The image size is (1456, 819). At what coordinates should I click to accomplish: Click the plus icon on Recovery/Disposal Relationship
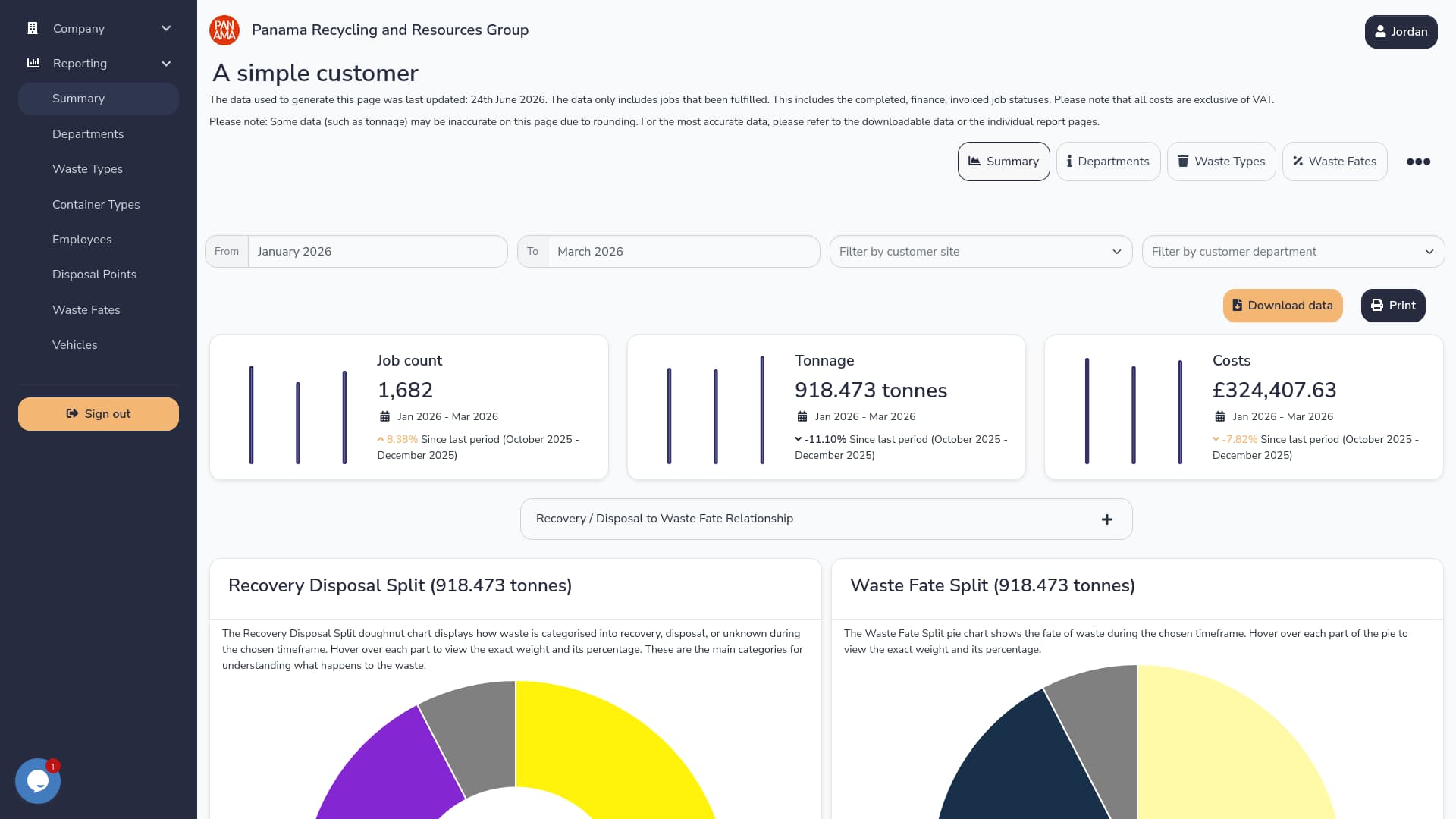point(1107,519)
